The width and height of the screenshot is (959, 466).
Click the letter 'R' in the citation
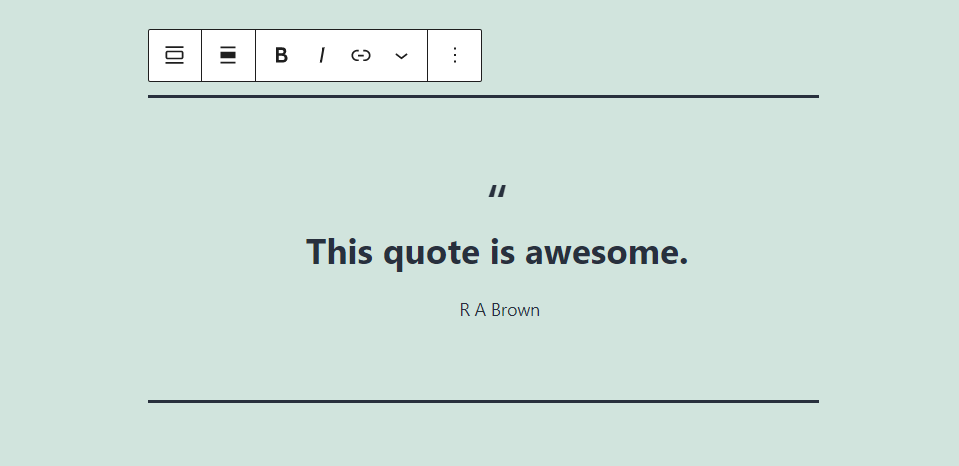coord(465,310)
